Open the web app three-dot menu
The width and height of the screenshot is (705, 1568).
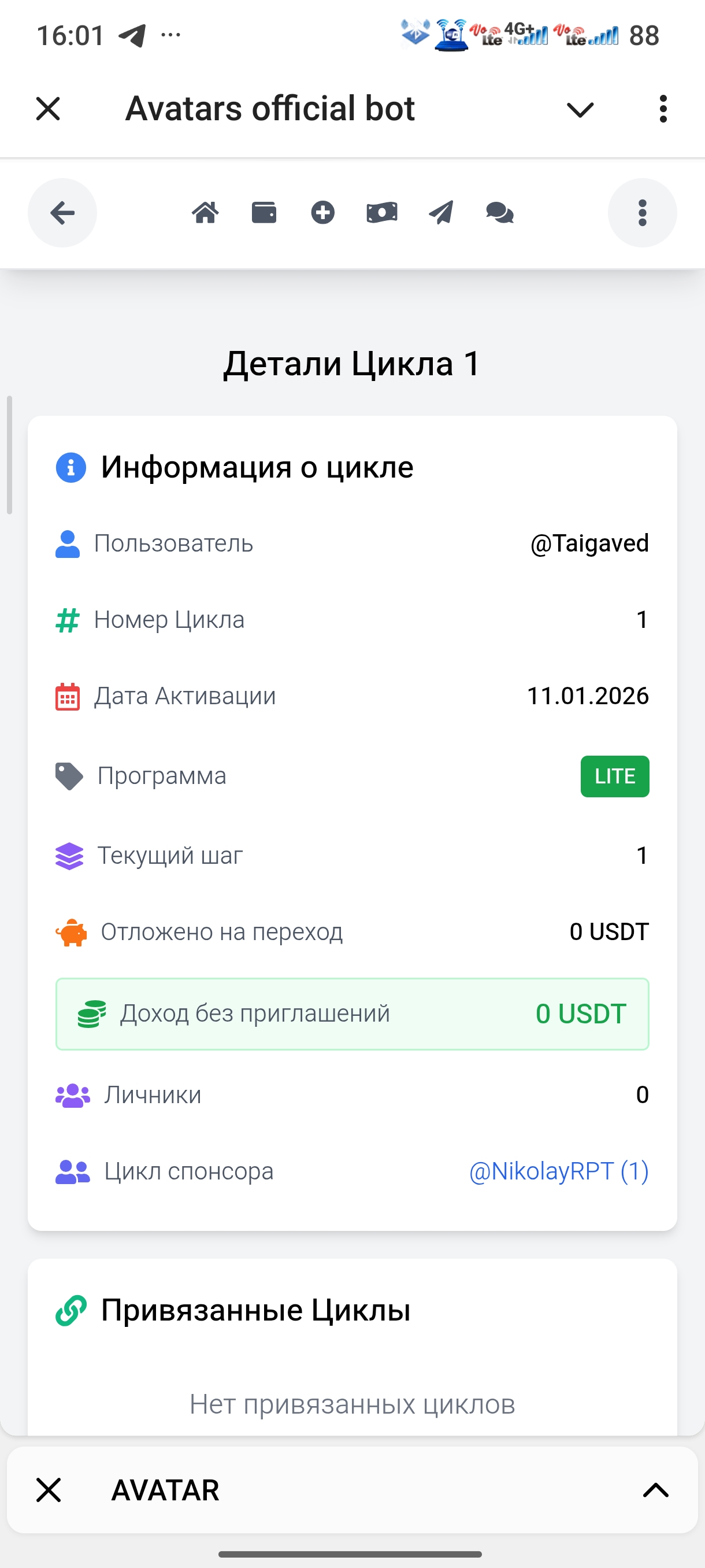click(x=642, y=213)
